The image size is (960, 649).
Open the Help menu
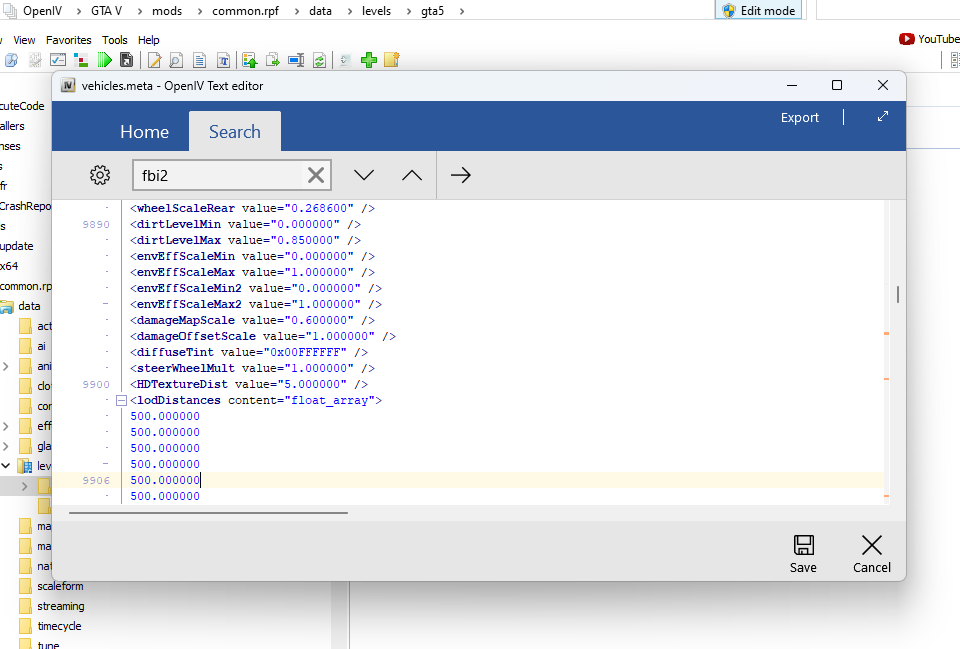pyautogui.click(x=149, y=40)
